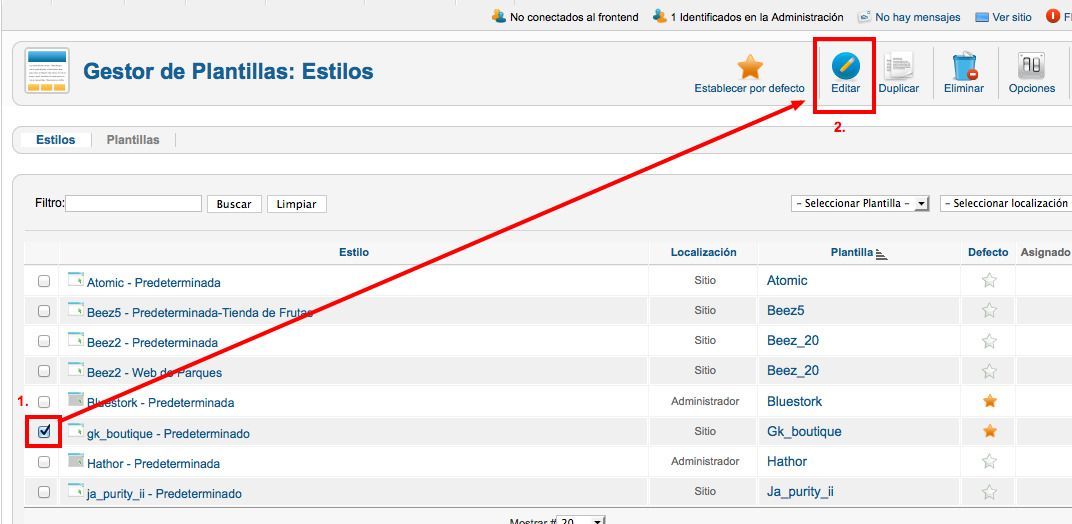
Task: Click Administrador in the Bluestork row
Action: 705,402
